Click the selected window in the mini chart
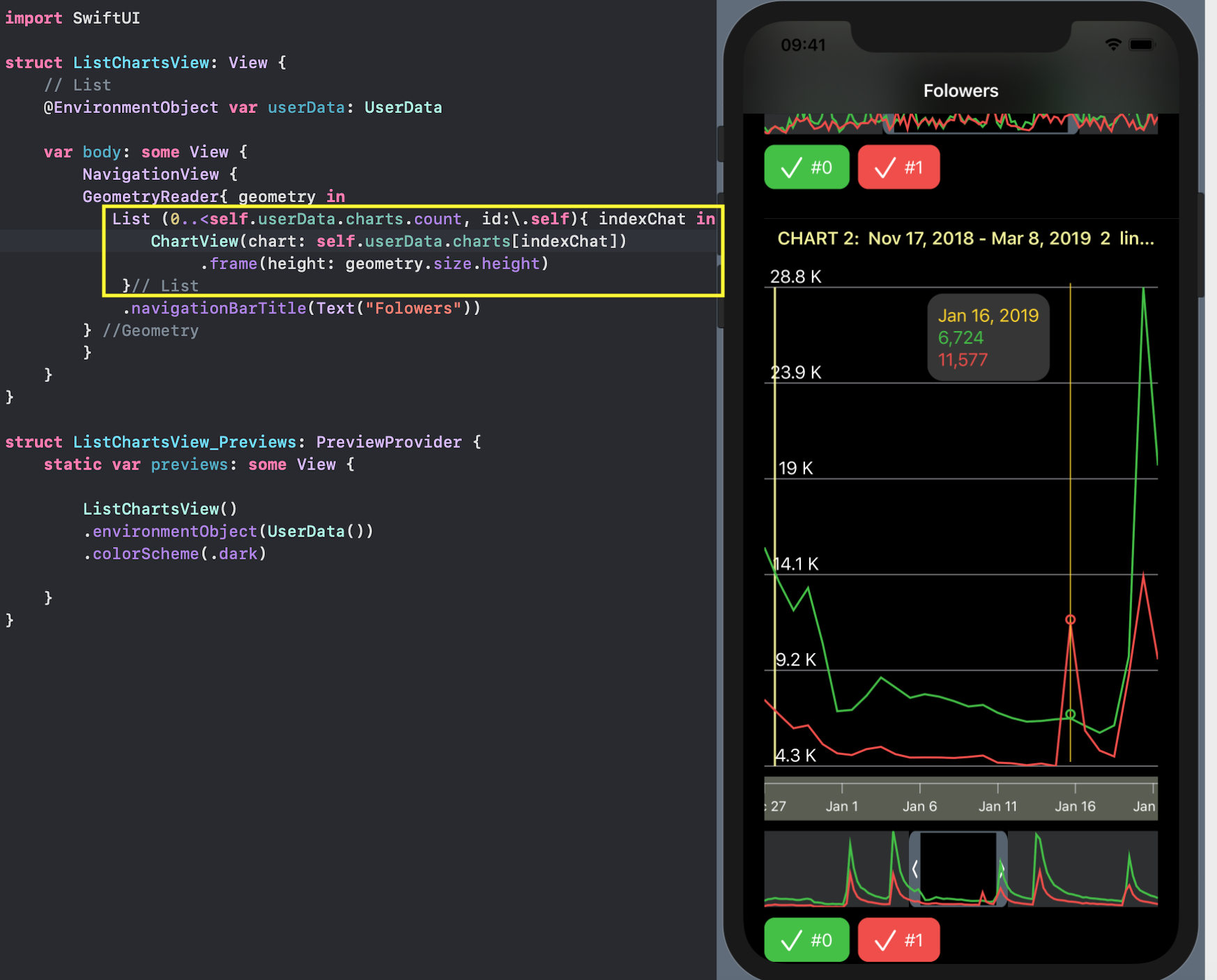Image resolution: width=1217 pixels, height=980 pixels. (x=958, y=868)
